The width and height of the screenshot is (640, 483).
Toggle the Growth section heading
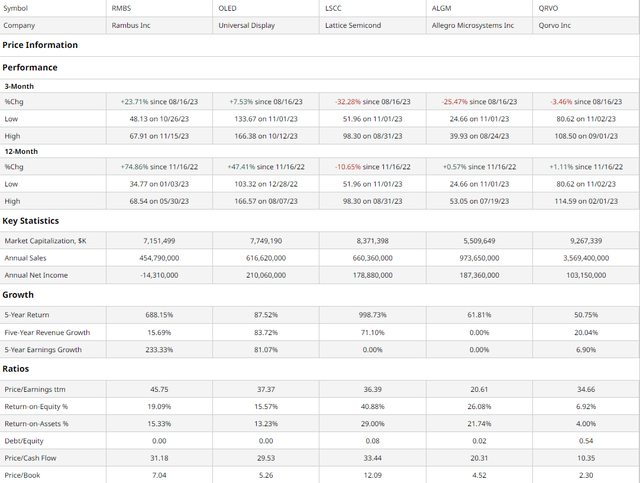coord(19,295)
